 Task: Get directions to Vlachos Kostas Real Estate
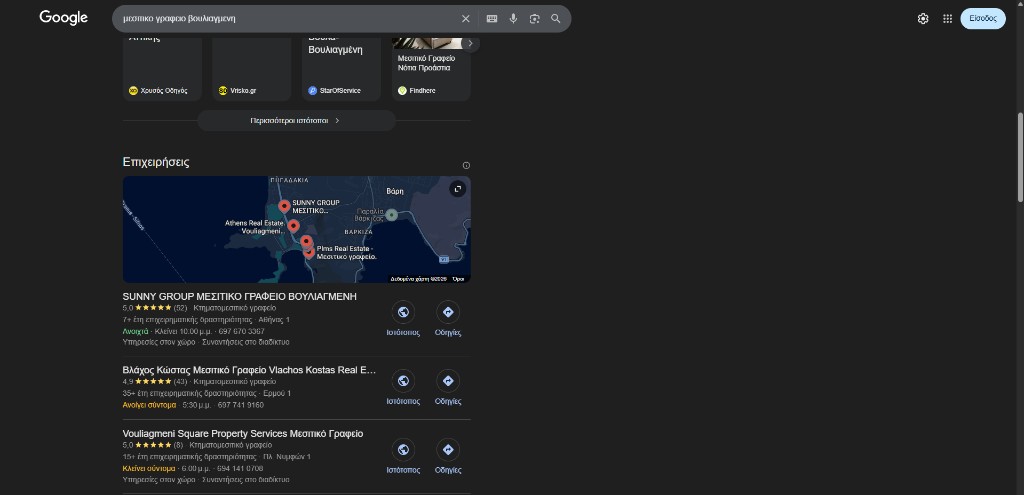[448, 381]
